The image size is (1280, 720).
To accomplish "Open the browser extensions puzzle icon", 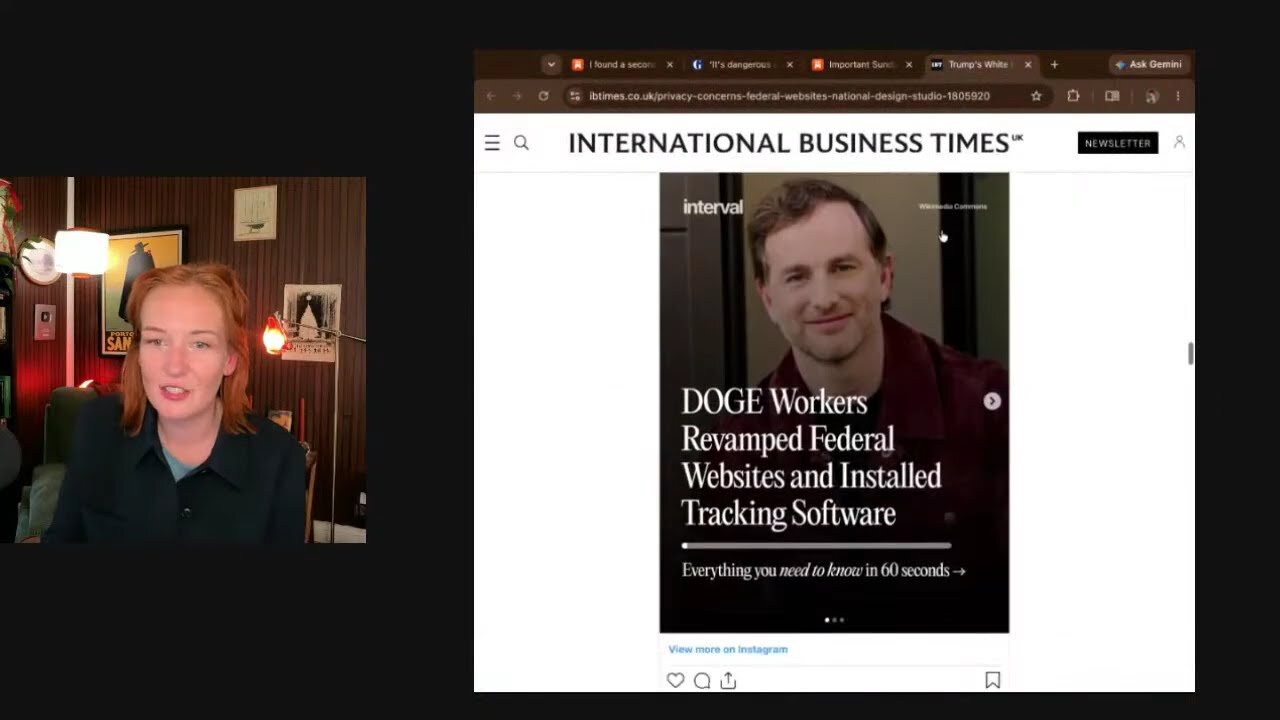I will click(1073, 96).
